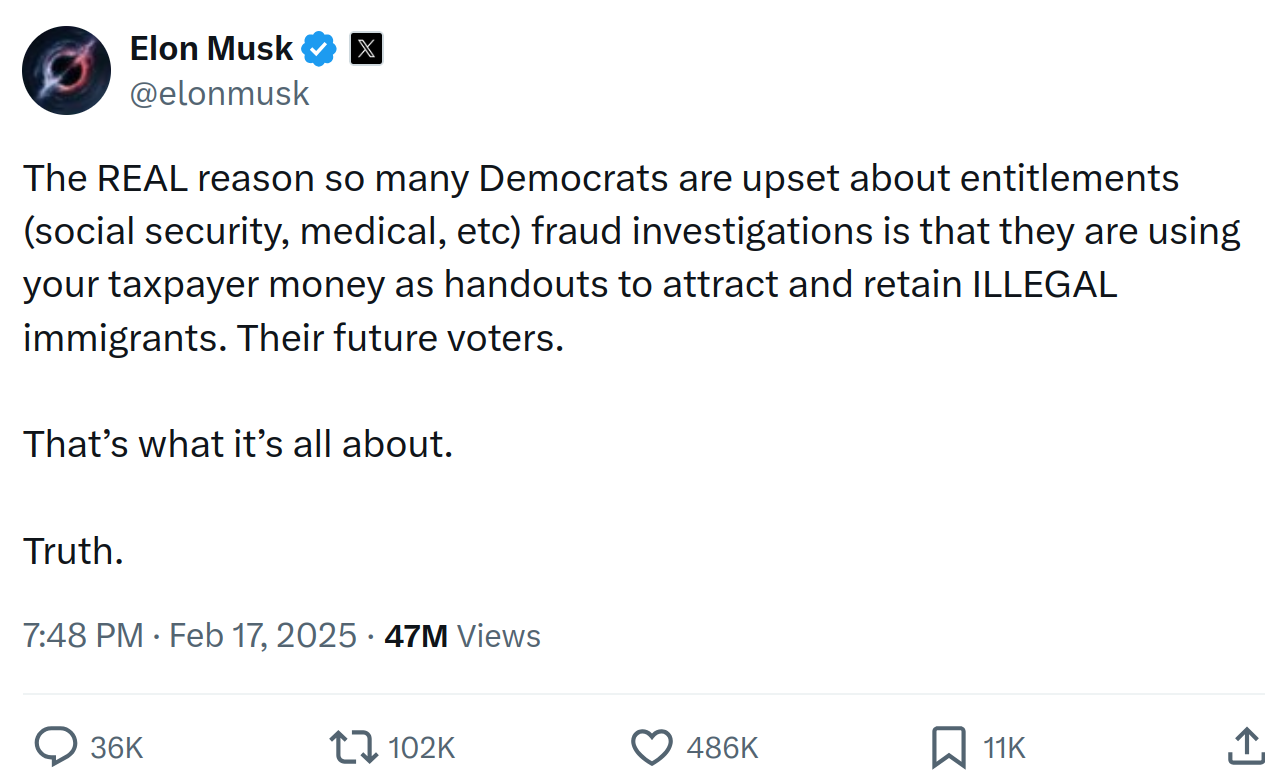Click the 486K likes count

click(x=722, y=748)
